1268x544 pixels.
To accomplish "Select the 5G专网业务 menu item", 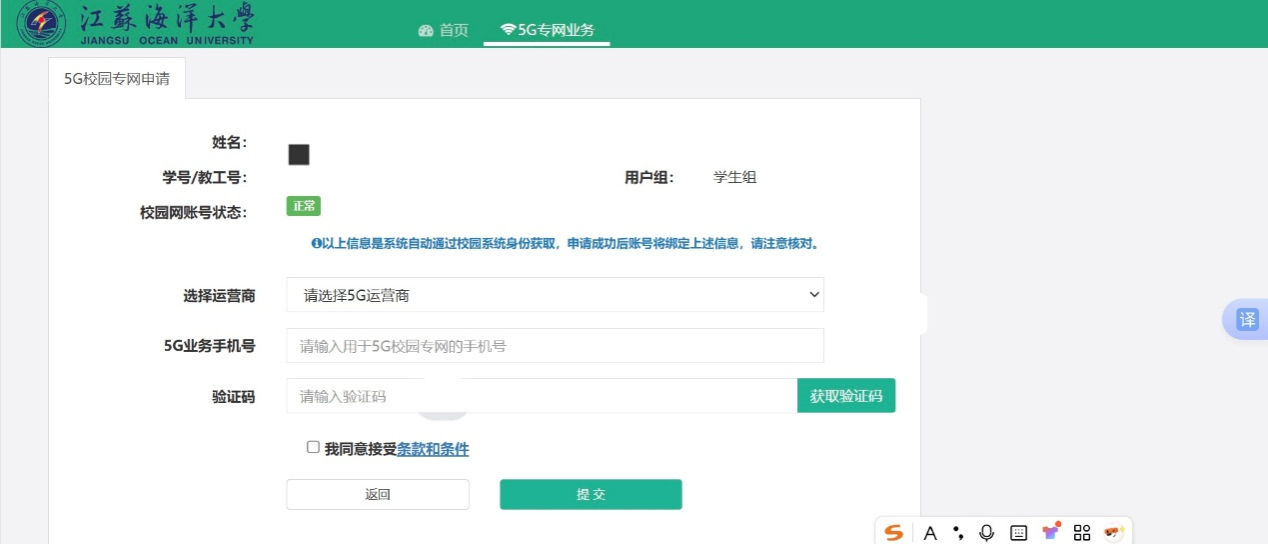I will coord(547,30).
